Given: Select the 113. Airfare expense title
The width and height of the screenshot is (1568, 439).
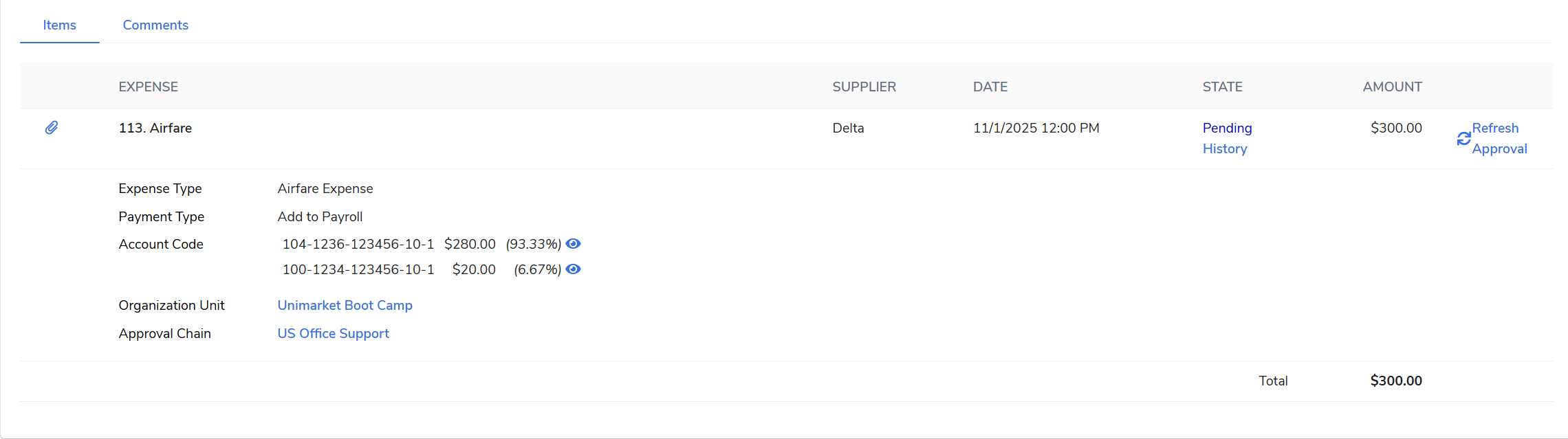Looking at the screenshot, I should coord(155,128).
